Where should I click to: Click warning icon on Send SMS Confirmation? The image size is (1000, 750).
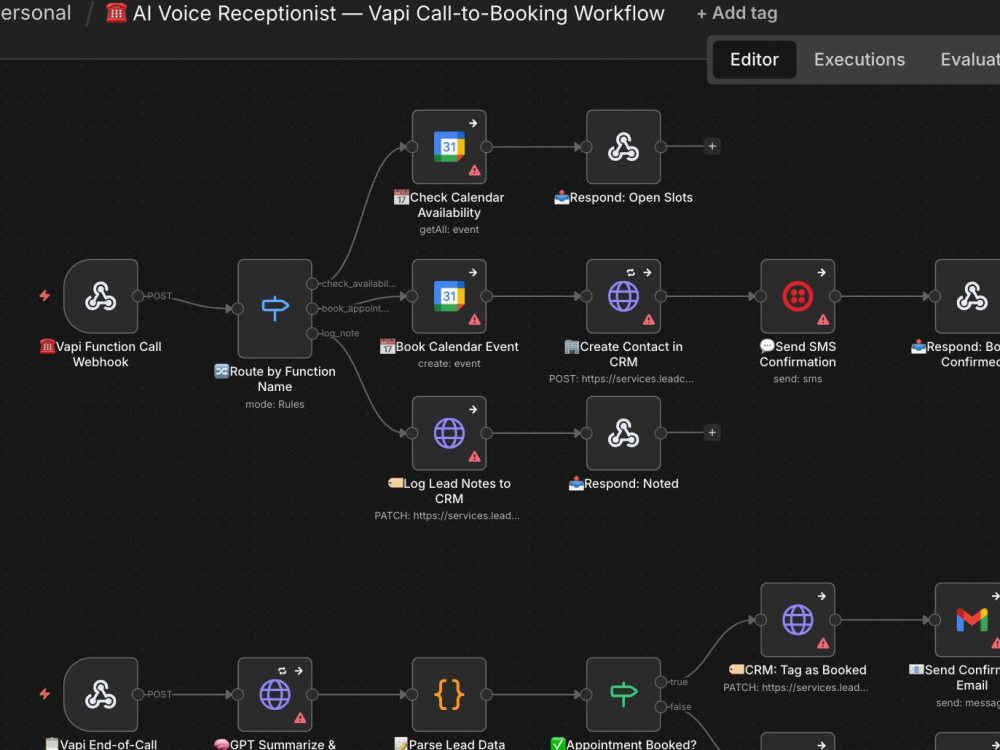tap(823, 320)
